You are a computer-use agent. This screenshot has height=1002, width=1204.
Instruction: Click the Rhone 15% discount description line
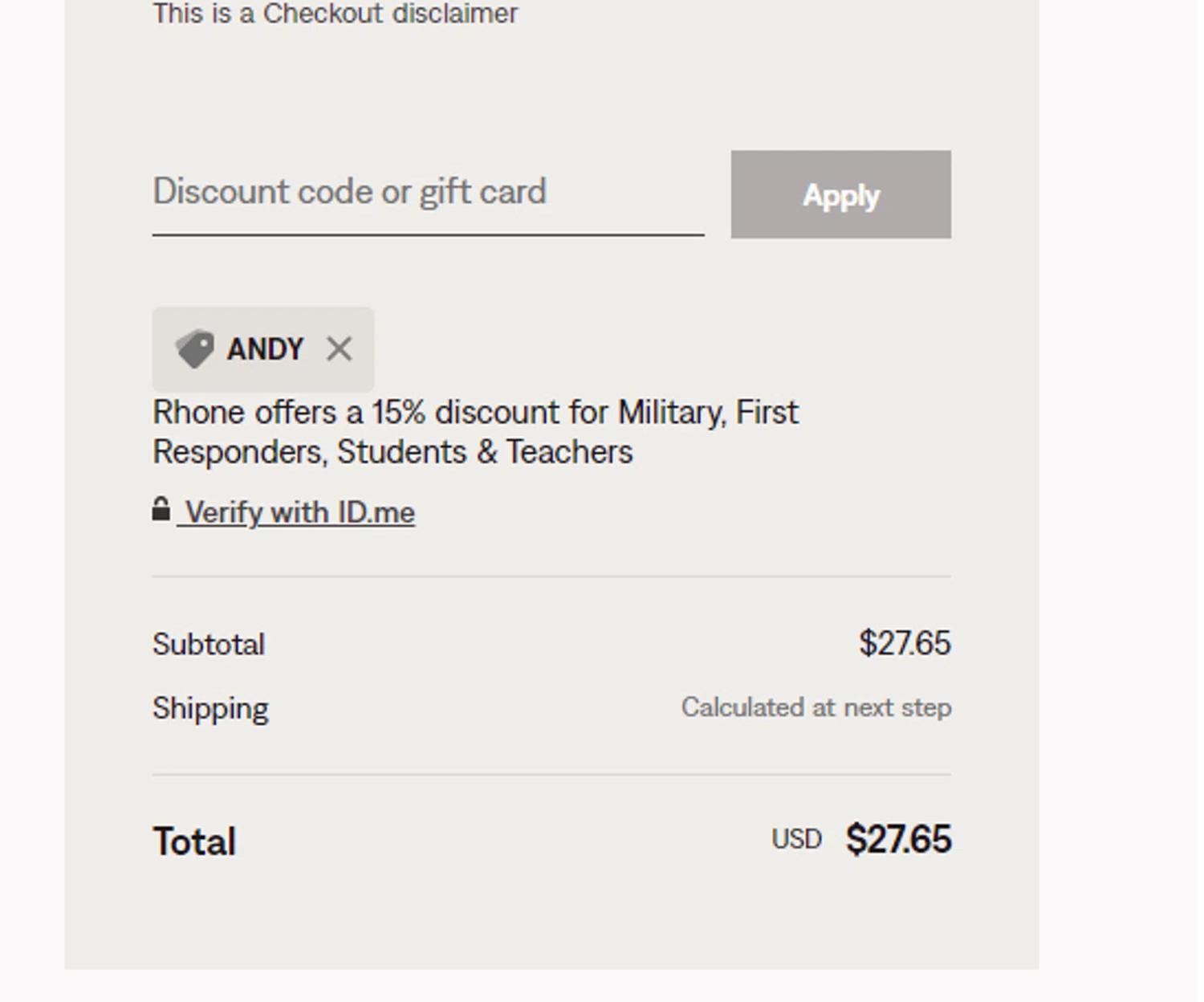click(475, 413)
